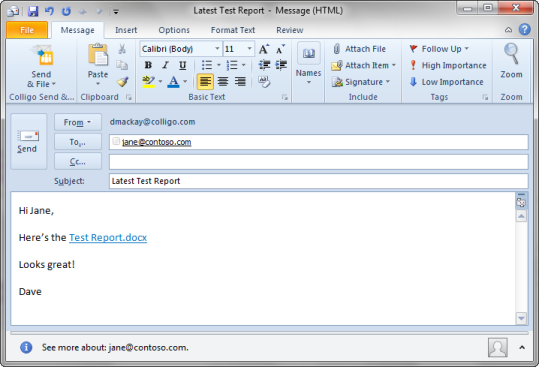Open the highlight color dropdown arrow

coord(160,81)
